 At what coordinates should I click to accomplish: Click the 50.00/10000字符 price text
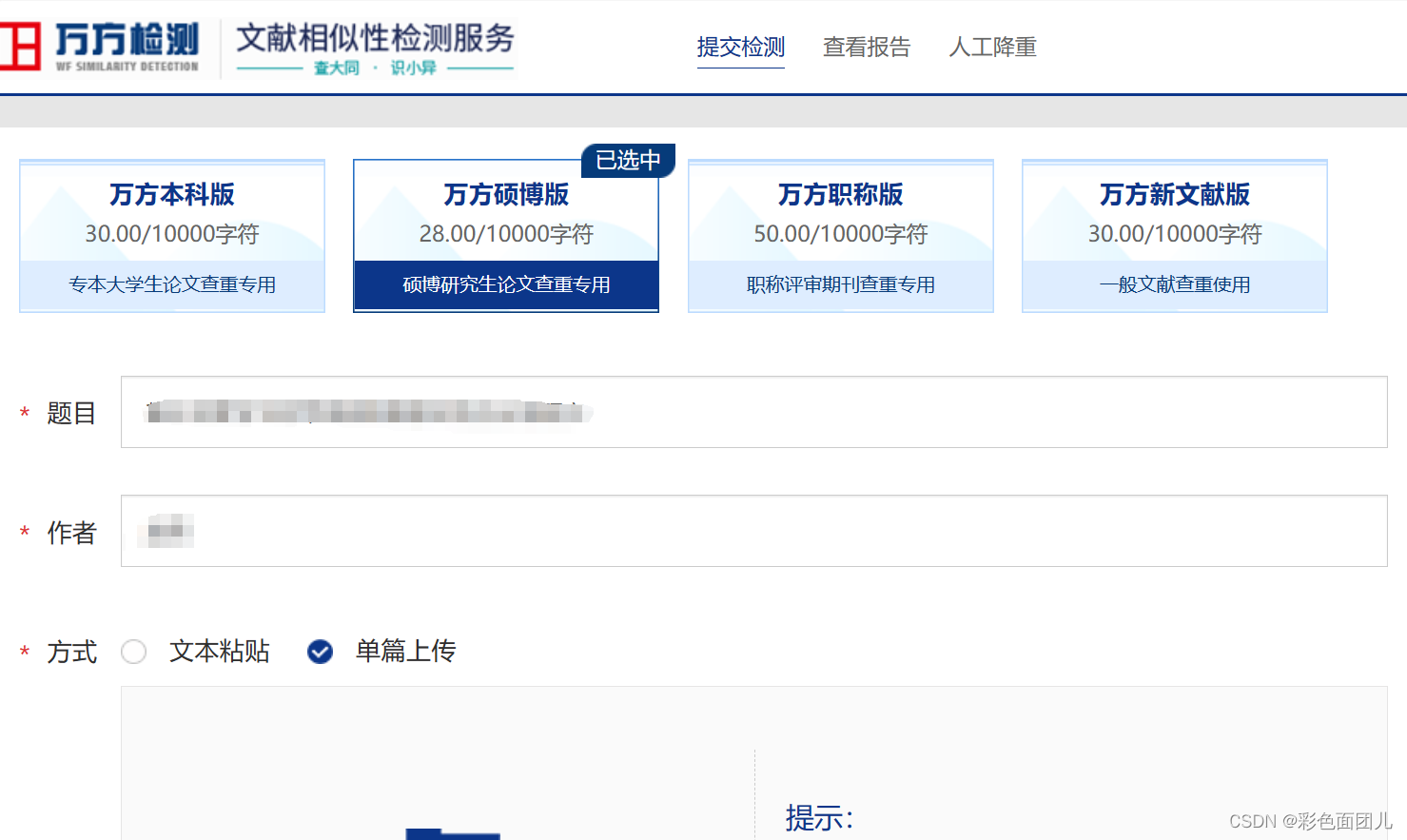coord(841,234)
